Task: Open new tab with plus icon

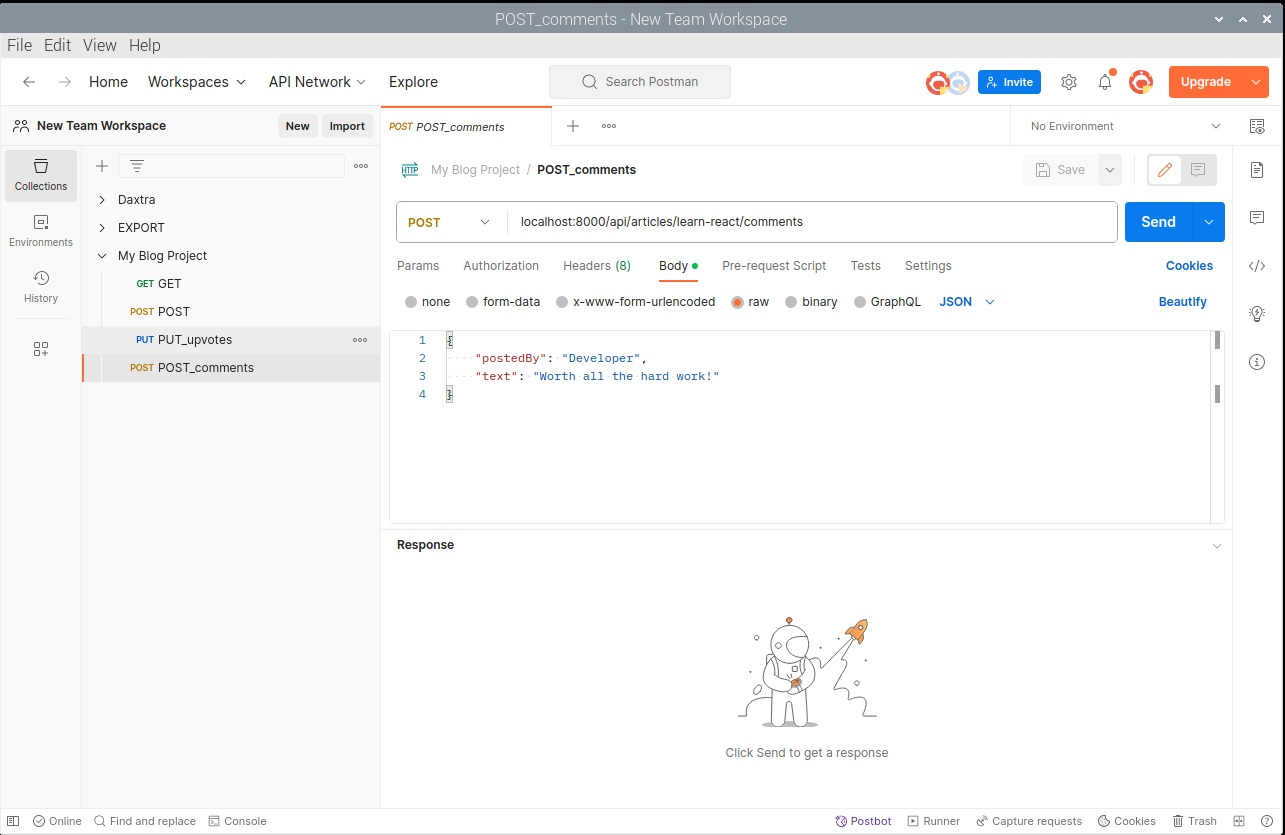Action: 573,126
